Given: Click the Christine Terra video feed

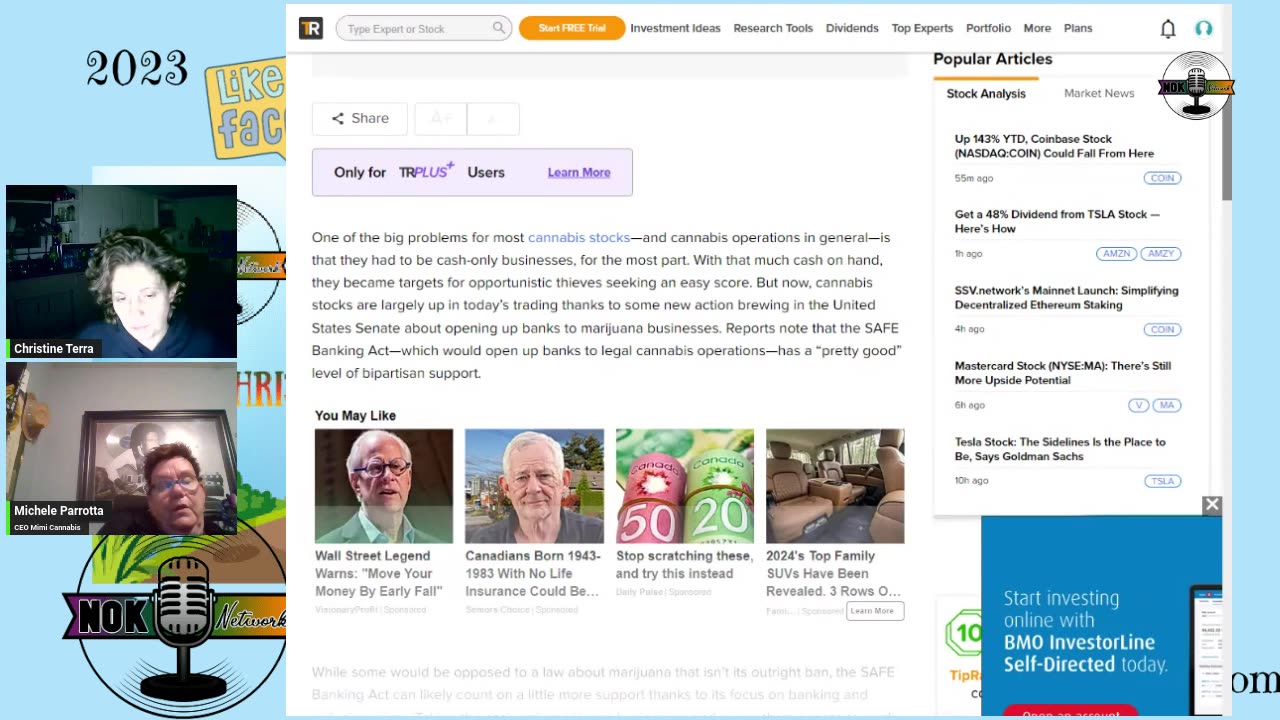Looking at the screenshot, I should click(121, 271).
